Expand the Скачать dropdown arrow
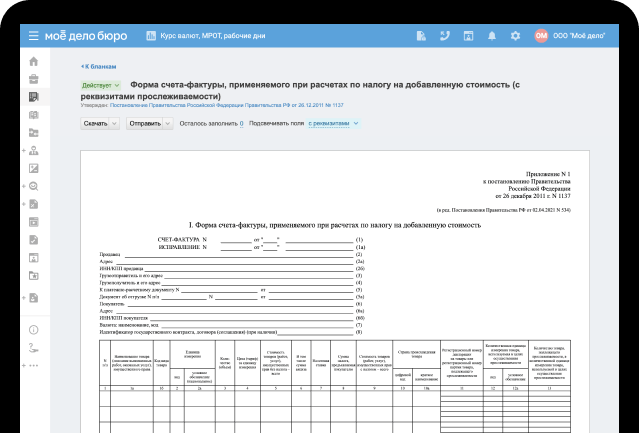 pyautogui.click(x=114, y=124)
